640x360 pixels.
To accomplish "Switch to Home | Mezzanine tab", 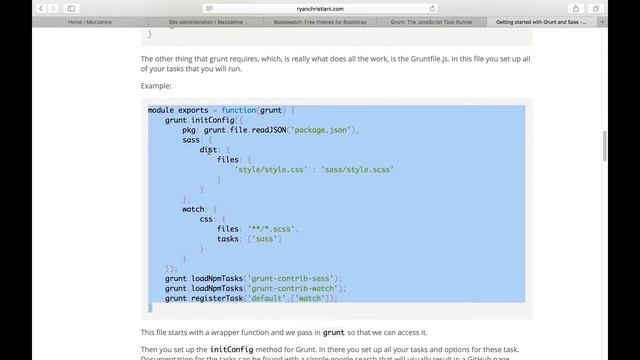I will coord(90,22).
